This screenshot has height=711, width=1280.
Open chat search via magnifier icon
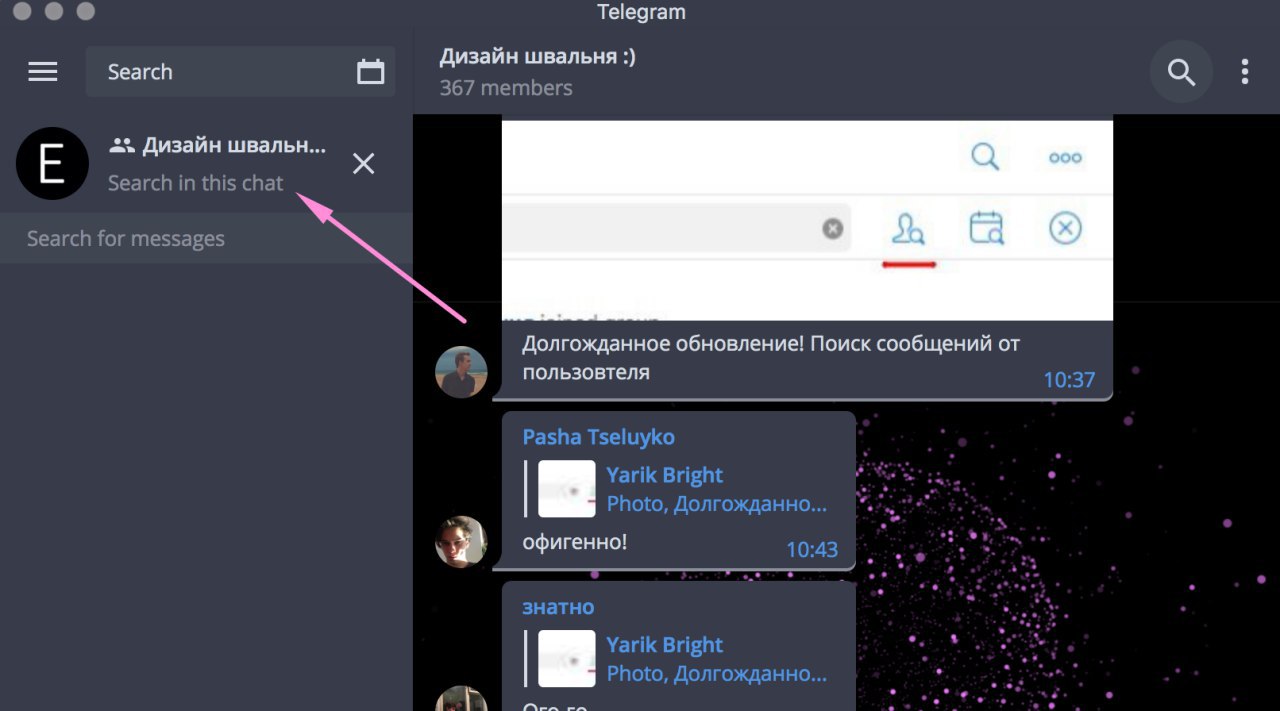click(x=1182, y=72)
